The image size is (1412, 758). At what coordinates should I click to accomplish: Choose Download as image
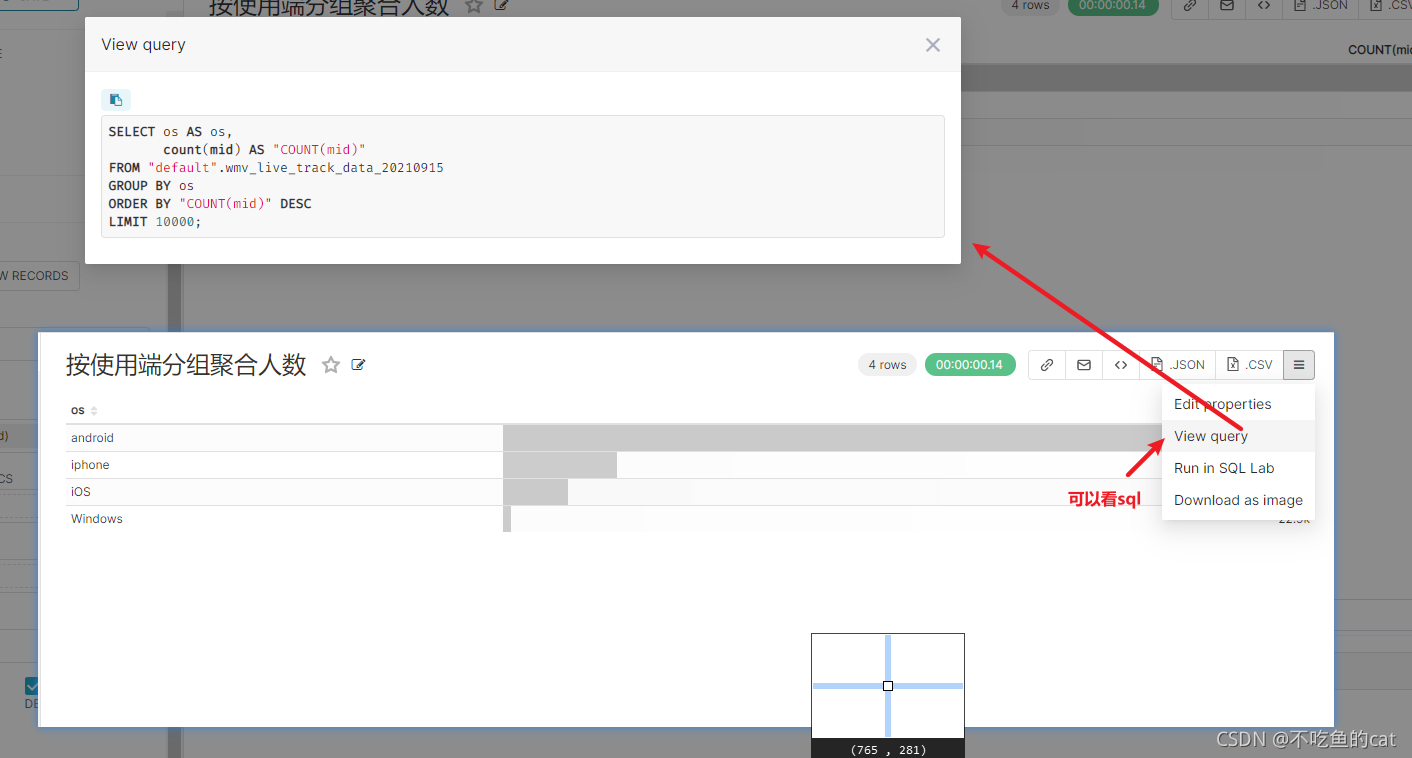[x=1238, y=500]
